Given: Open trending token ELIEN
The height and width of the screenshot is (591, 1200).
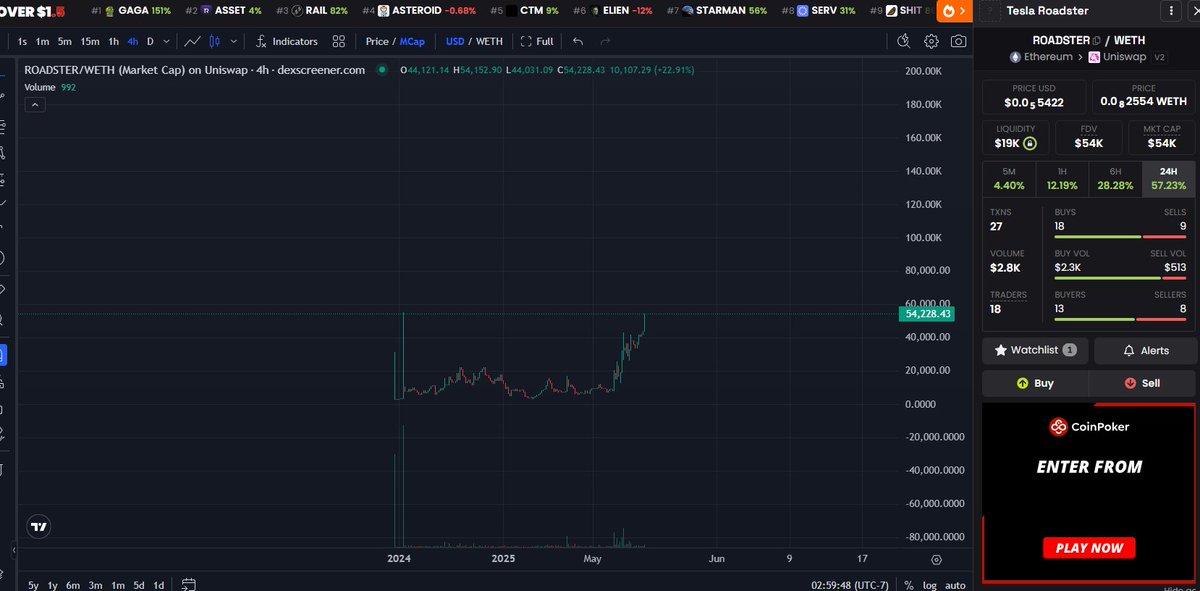Looking at the screenshot, I should (613, 10).
